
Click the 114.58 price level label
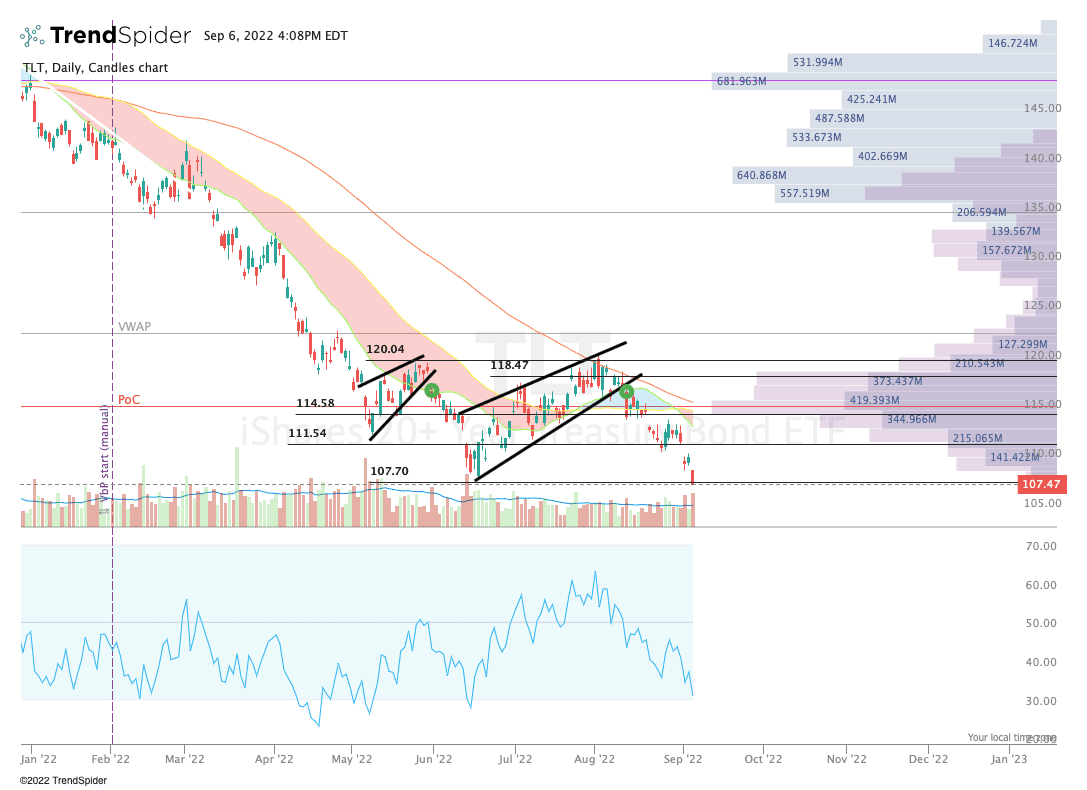315,403
